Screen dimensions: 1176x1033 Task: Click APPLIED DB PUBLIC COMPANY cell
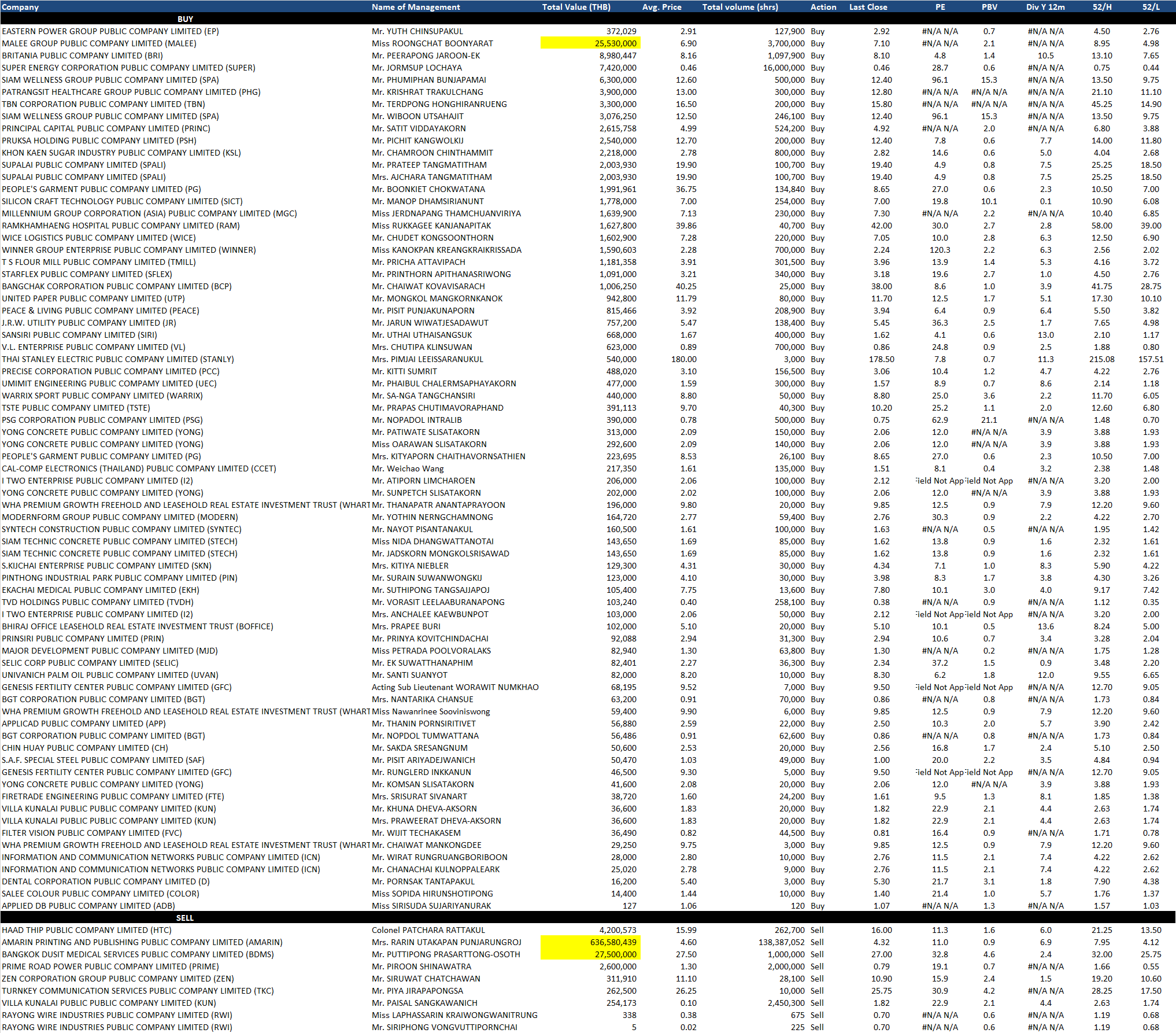tap(88, 906)
